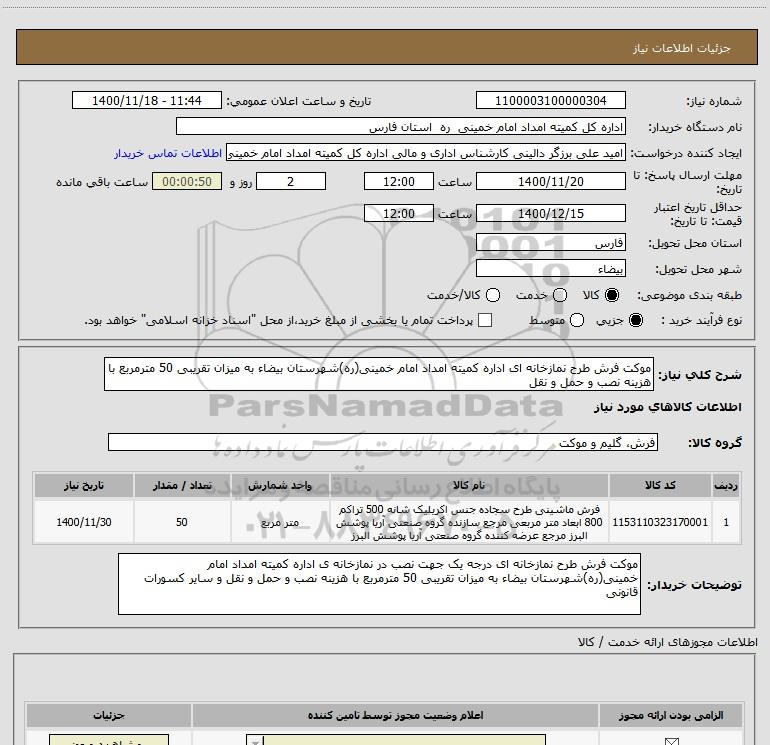Click the price validity date 1400/12/15
Viewport: 770px width, 745px height.
[550, 214]
